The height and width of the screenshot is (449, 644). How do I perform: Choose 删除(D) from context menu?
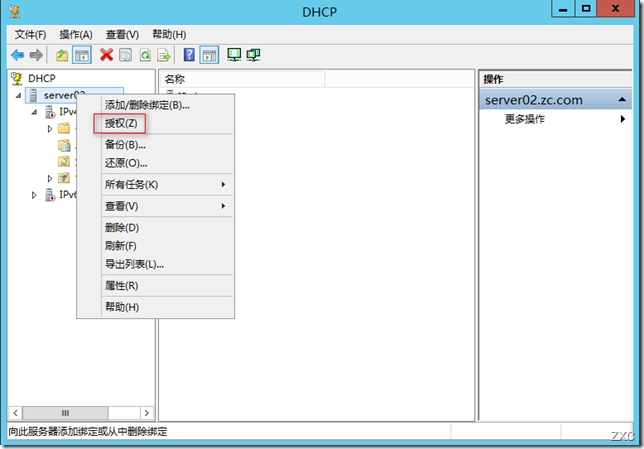(x=168, y=227)
